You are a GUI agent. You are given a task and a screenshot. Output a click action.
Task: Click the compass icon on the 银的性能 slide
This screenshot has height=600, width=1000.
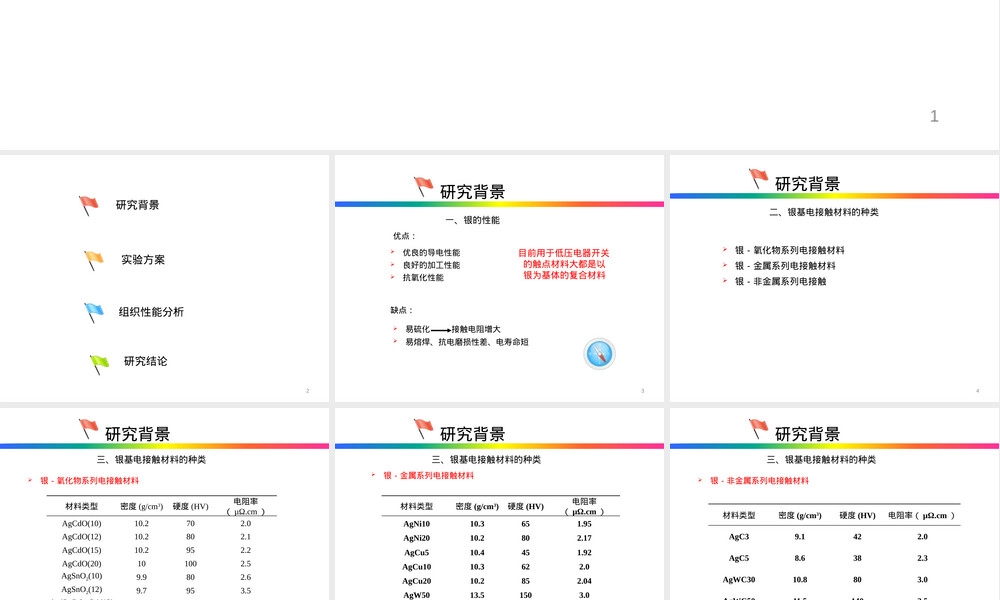coord(599,354)
